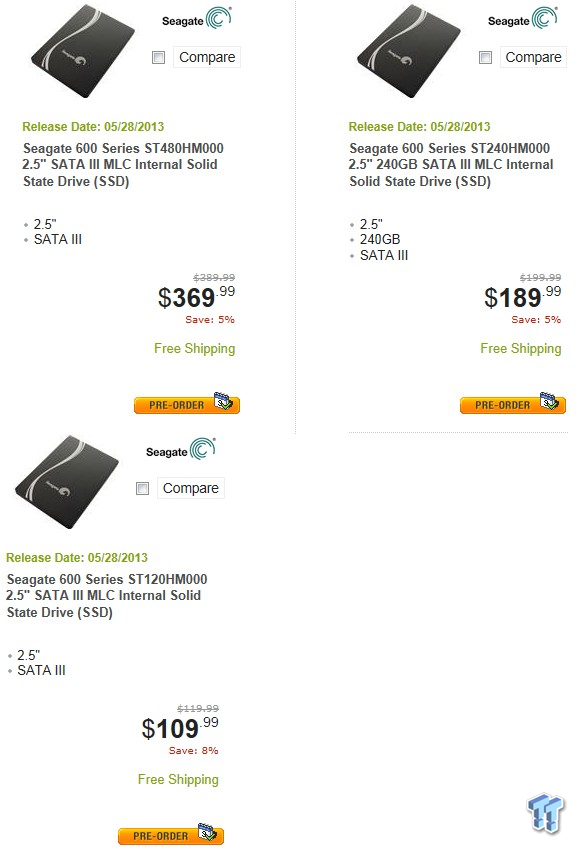Click Seagate logo above ST120HM000 listing
587x857 pixels.
[181, 449]
